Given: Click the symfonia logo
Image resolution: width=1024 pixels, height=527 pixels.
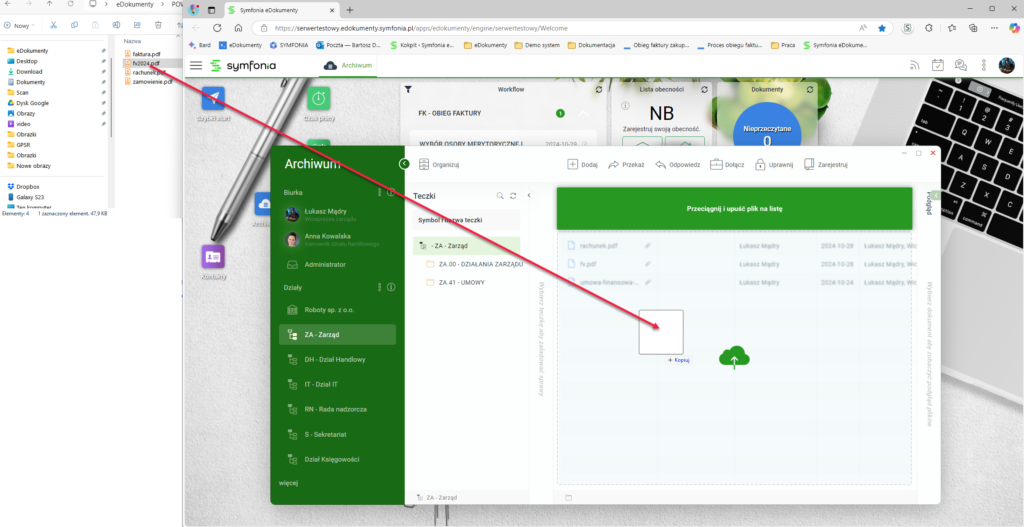Looking at the screenshot, I should point(243,65).
